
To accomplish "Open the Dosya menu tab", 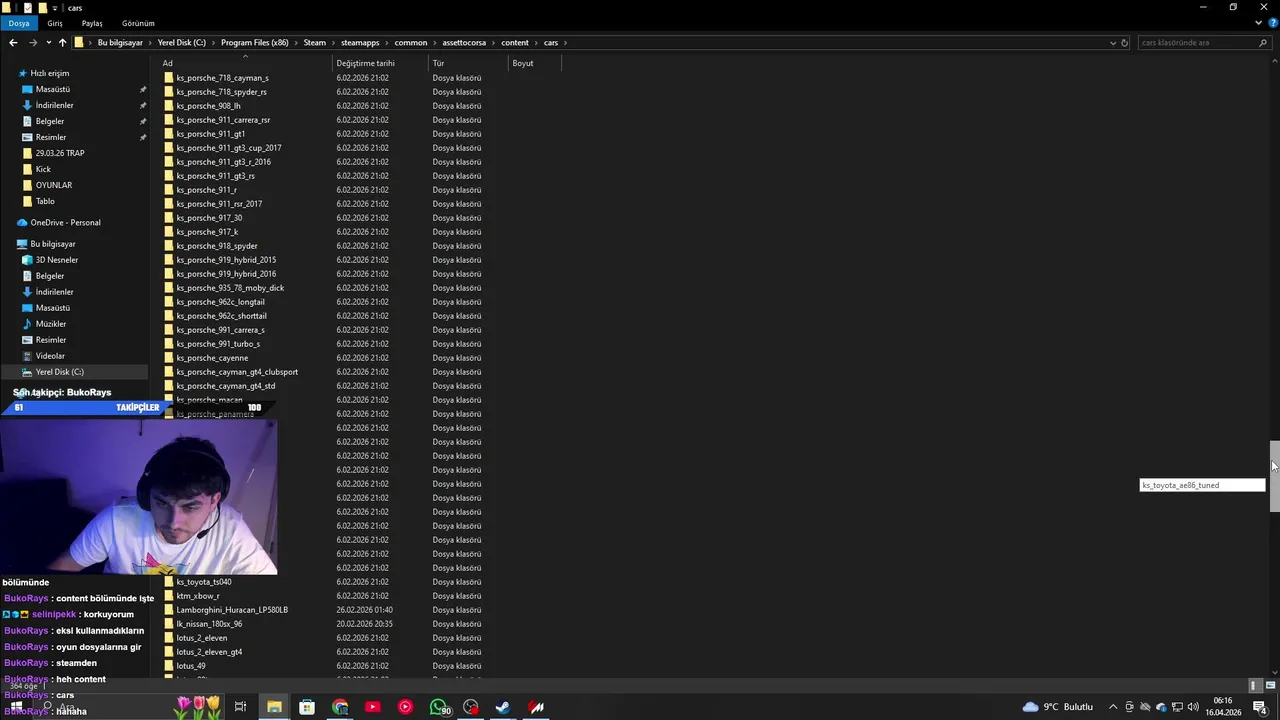I will [x=19, y=23].
